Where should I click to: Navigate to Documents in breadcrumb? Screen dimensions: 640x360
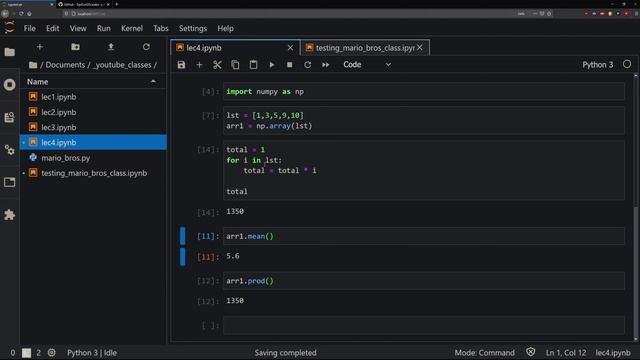[x=65, y=65]
